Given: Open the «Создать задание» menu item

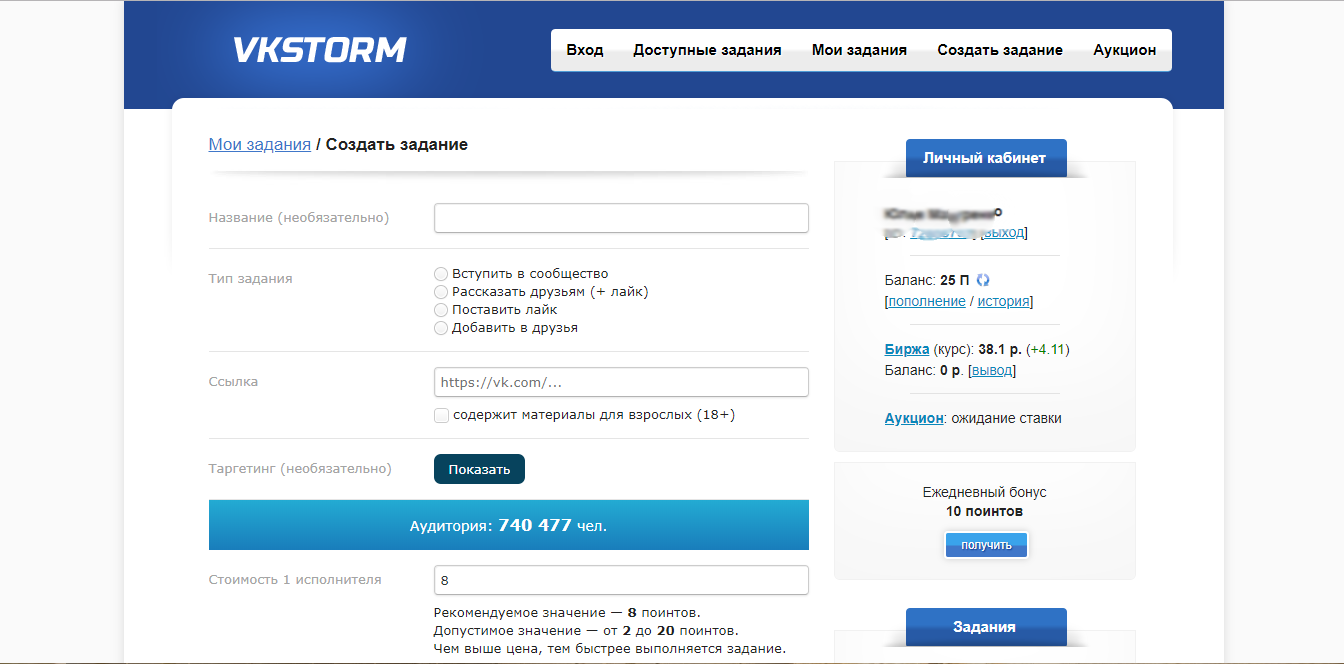Looking at the screenshot, I should click(x=1000, y=49).
